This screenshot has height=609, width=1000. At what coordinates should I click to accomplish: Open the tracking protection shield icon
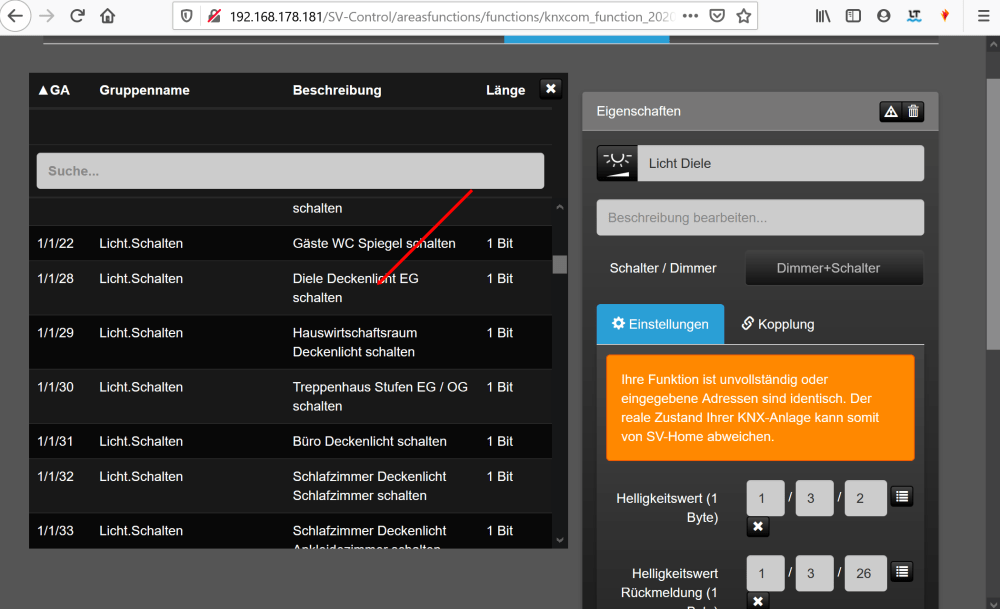click(x=186, y=17)
